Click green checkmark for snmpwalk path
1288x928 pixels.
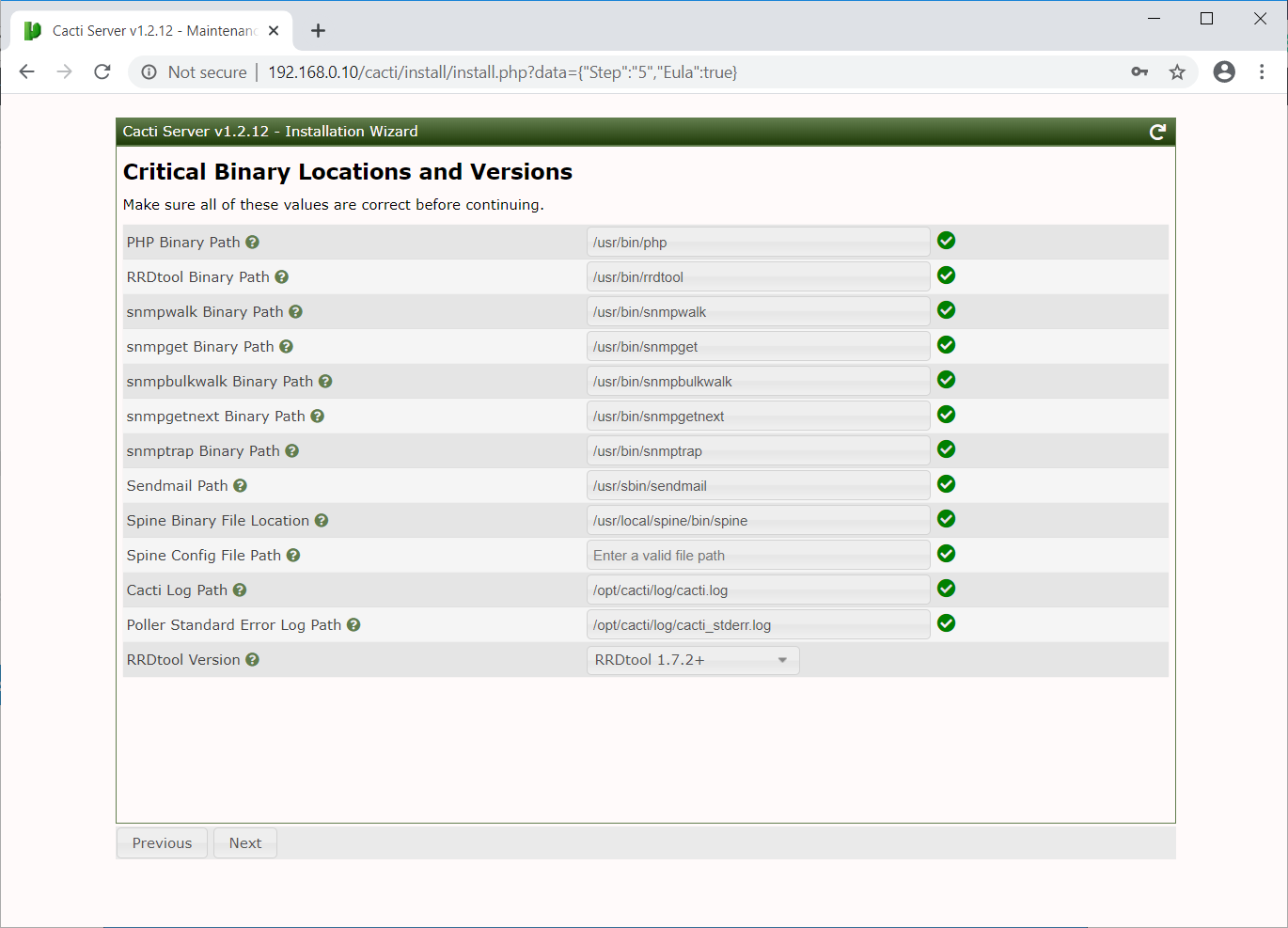tap(947, 310)
